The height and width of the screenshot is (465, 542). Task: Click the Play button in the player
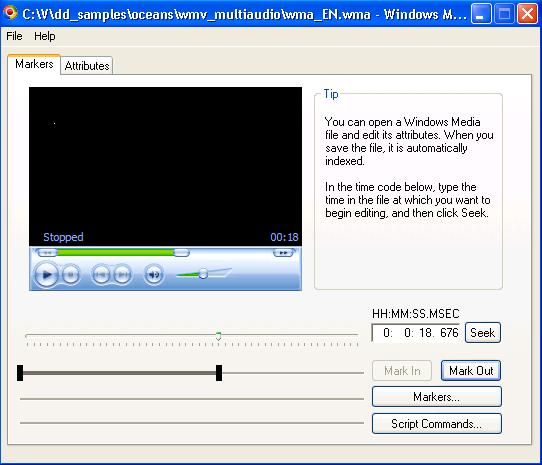point(46,275)
